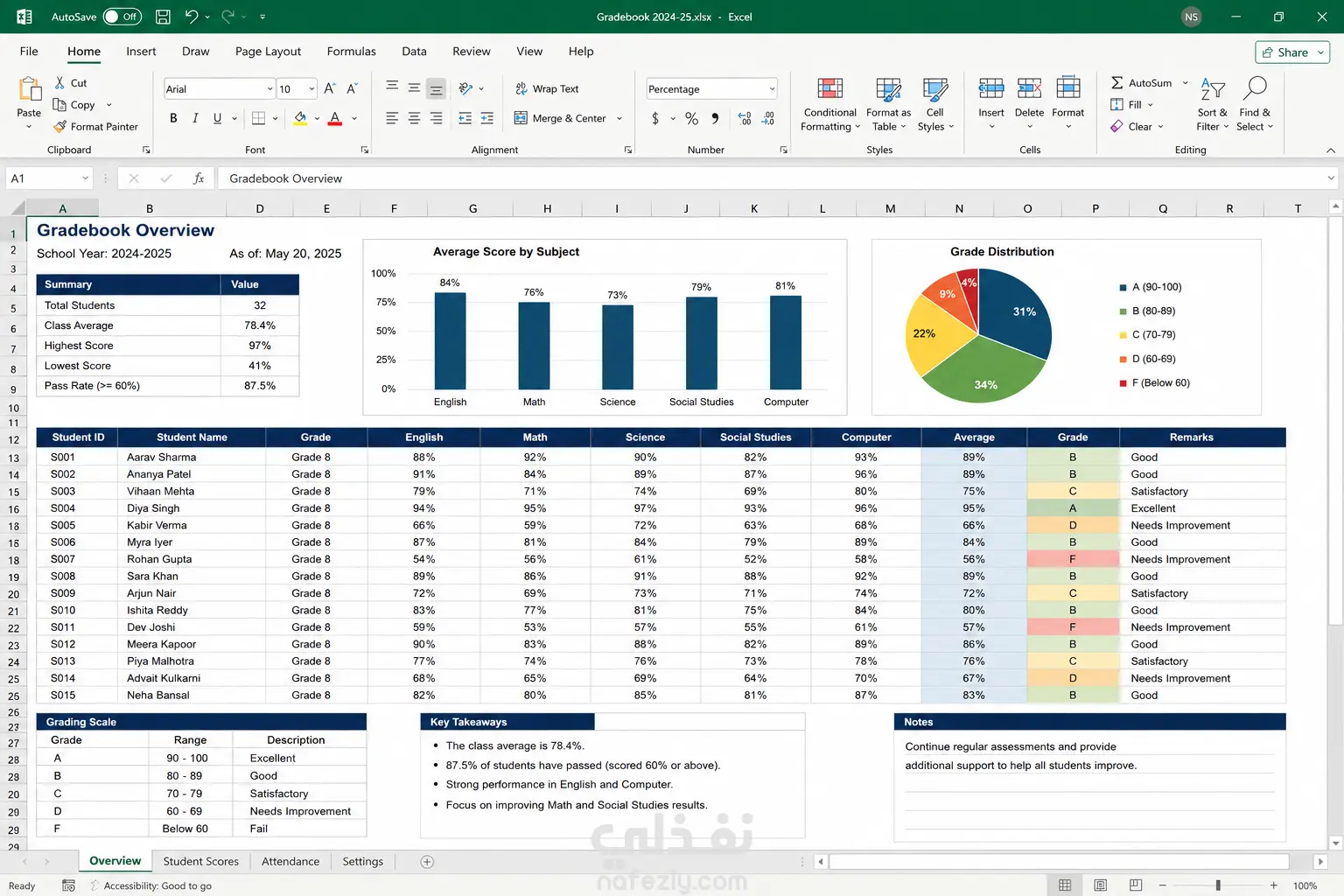Click Accessibility: Good to go status
The height and width of the screenshot is (896, 1344).
point(150,885)
